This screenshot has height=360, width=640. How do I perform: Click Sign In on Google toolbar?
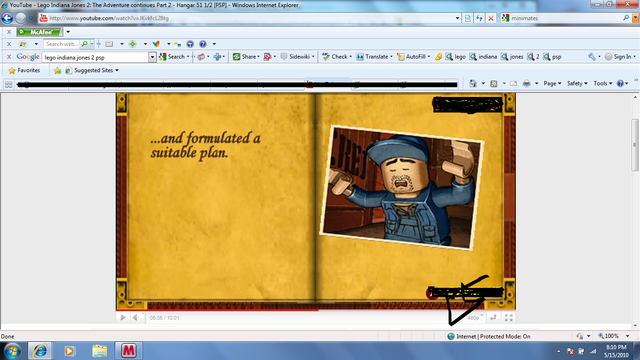[x=618, y=57]
